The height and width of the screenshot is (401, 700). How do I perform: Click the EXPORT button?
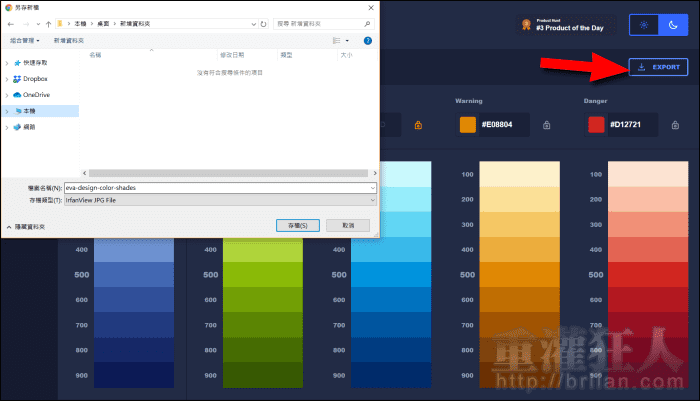coord(657,67)
